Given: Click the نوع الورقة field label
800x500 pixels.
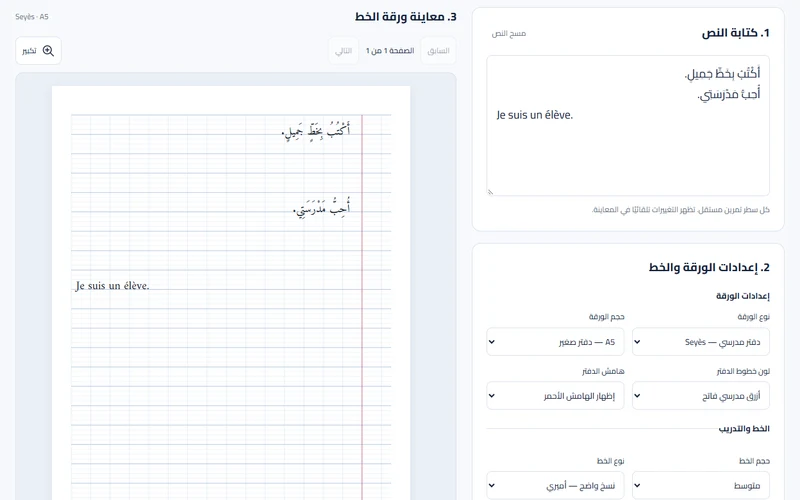Looking at the screenshot, I should tap(754, 317).
